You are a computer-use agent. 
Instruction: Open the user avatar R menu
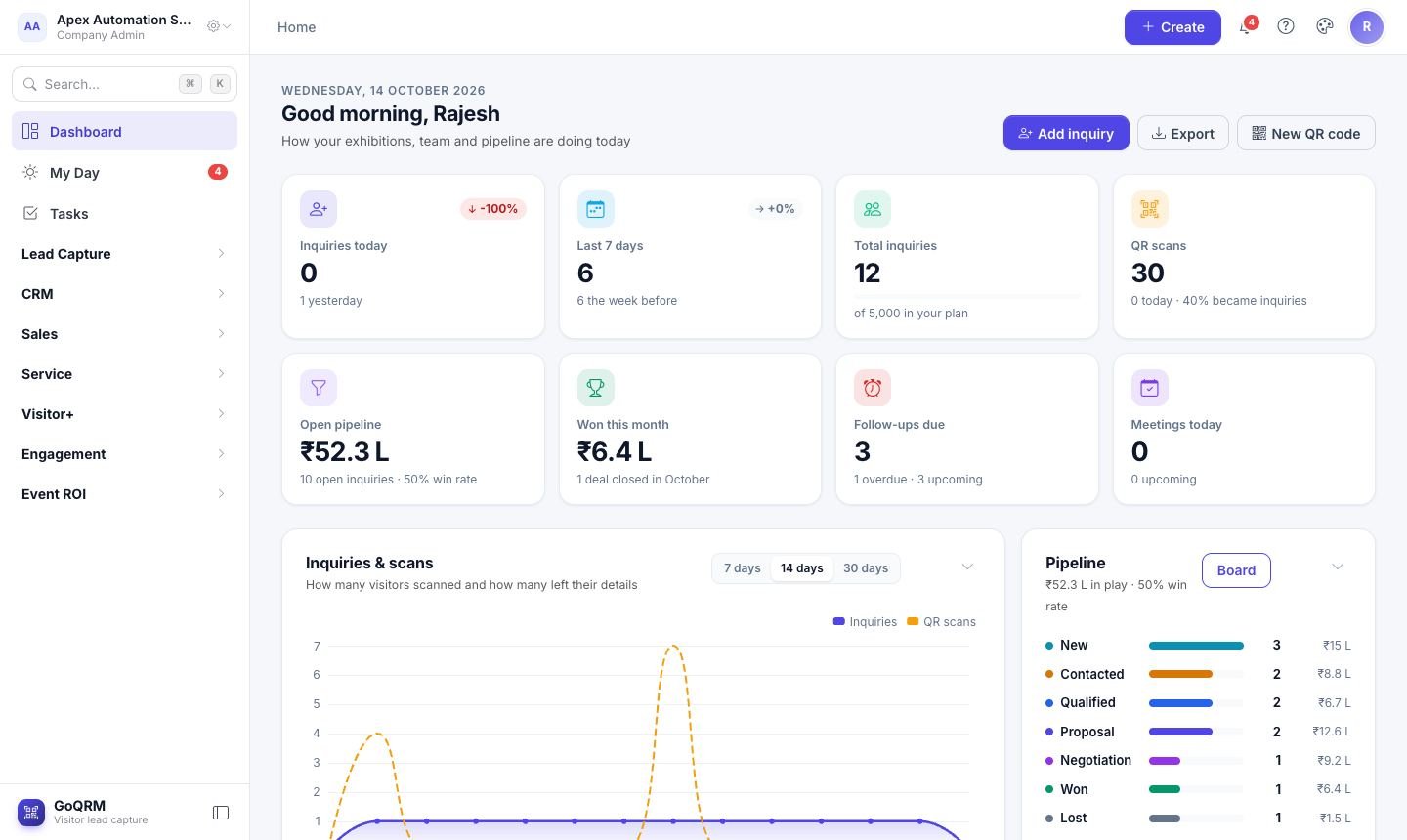pyautogui.click(x=1367, y=27)
